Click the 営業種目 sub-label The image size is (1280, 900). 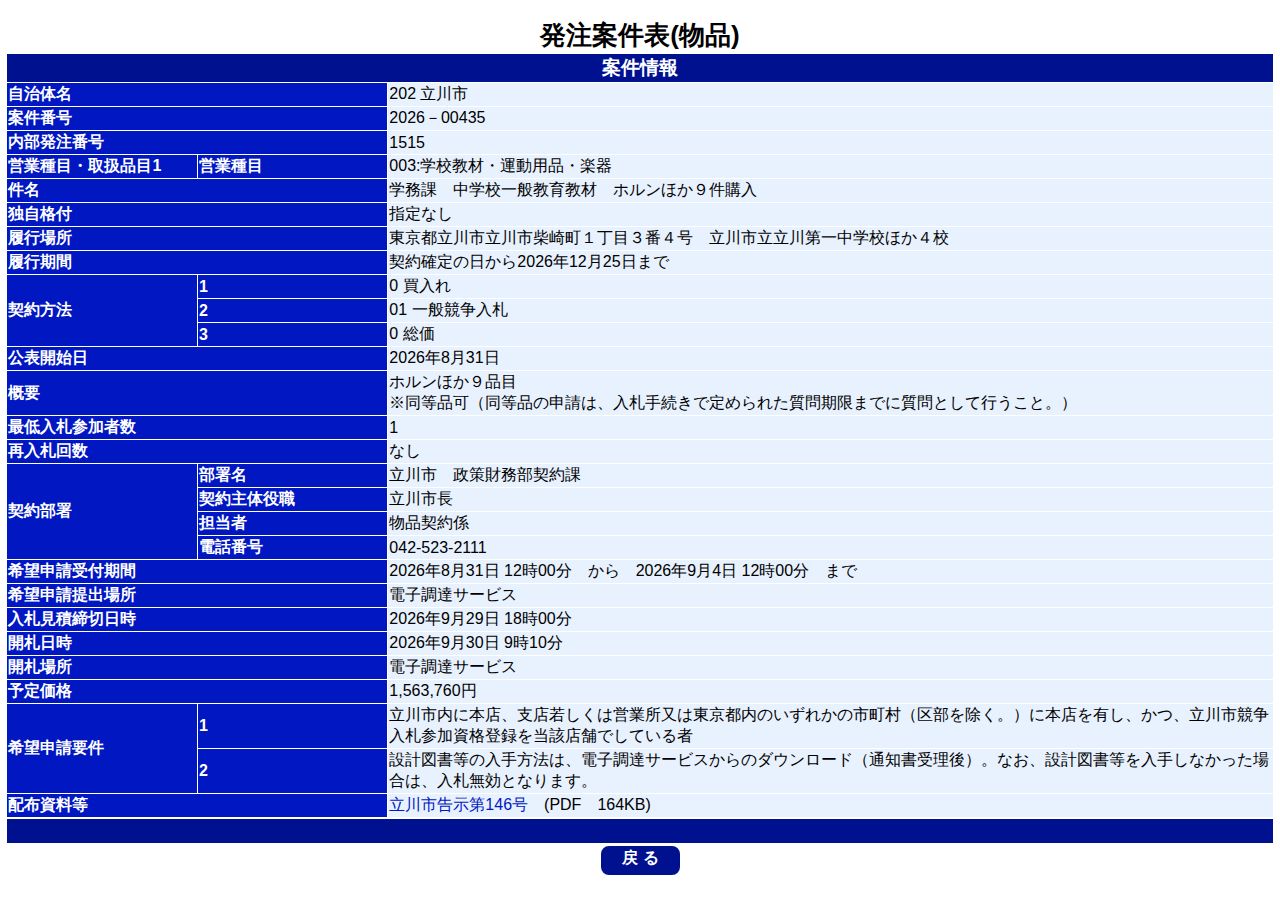[x=292, y=166]
